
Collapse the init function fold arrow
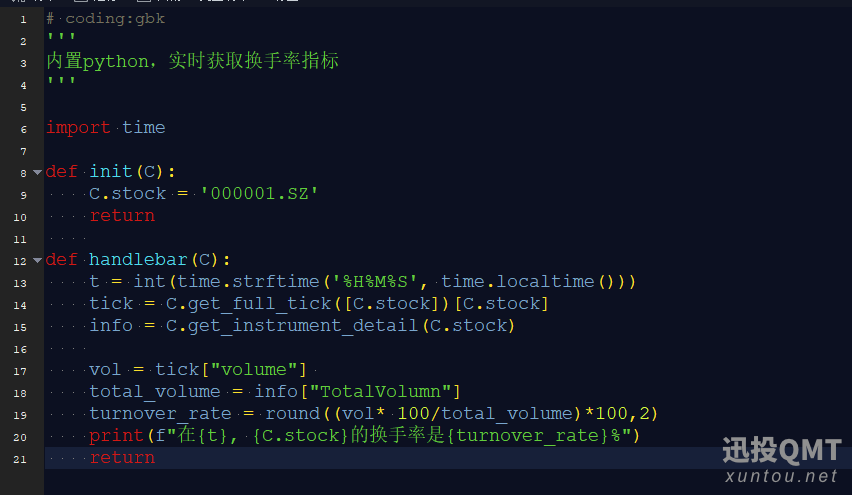(x=37, y=172)
